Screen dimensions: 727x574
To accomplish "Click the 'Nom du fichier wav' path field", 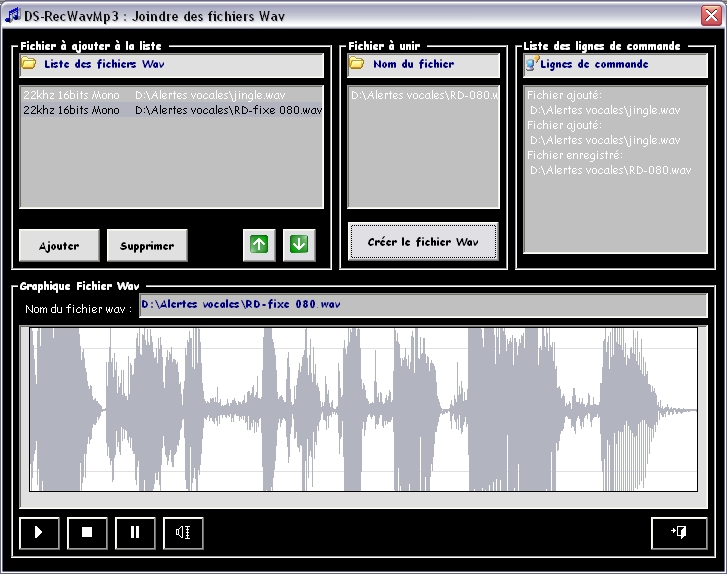I will tap(422, 304).
